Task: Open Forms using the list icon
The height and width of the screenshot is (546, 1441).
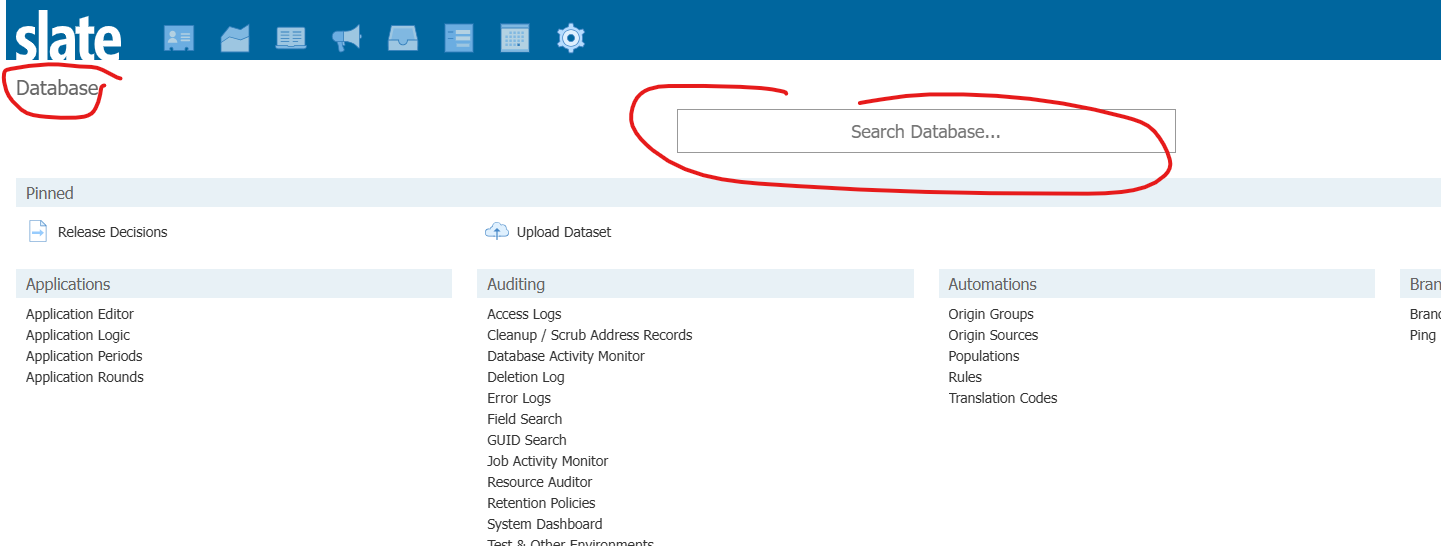Action: [459, 39]
